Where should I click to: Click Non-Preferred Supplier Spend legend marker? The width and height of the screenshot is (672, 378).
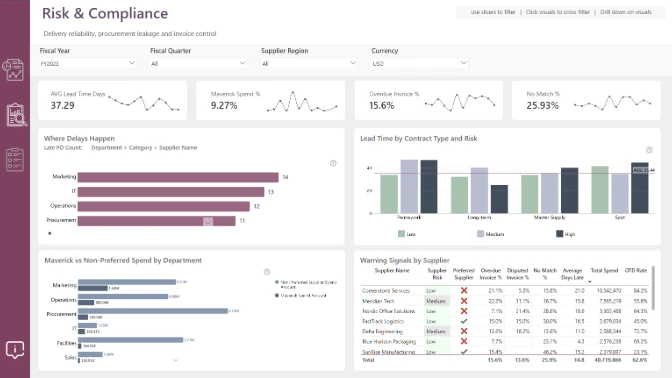[x=277, y=282]
